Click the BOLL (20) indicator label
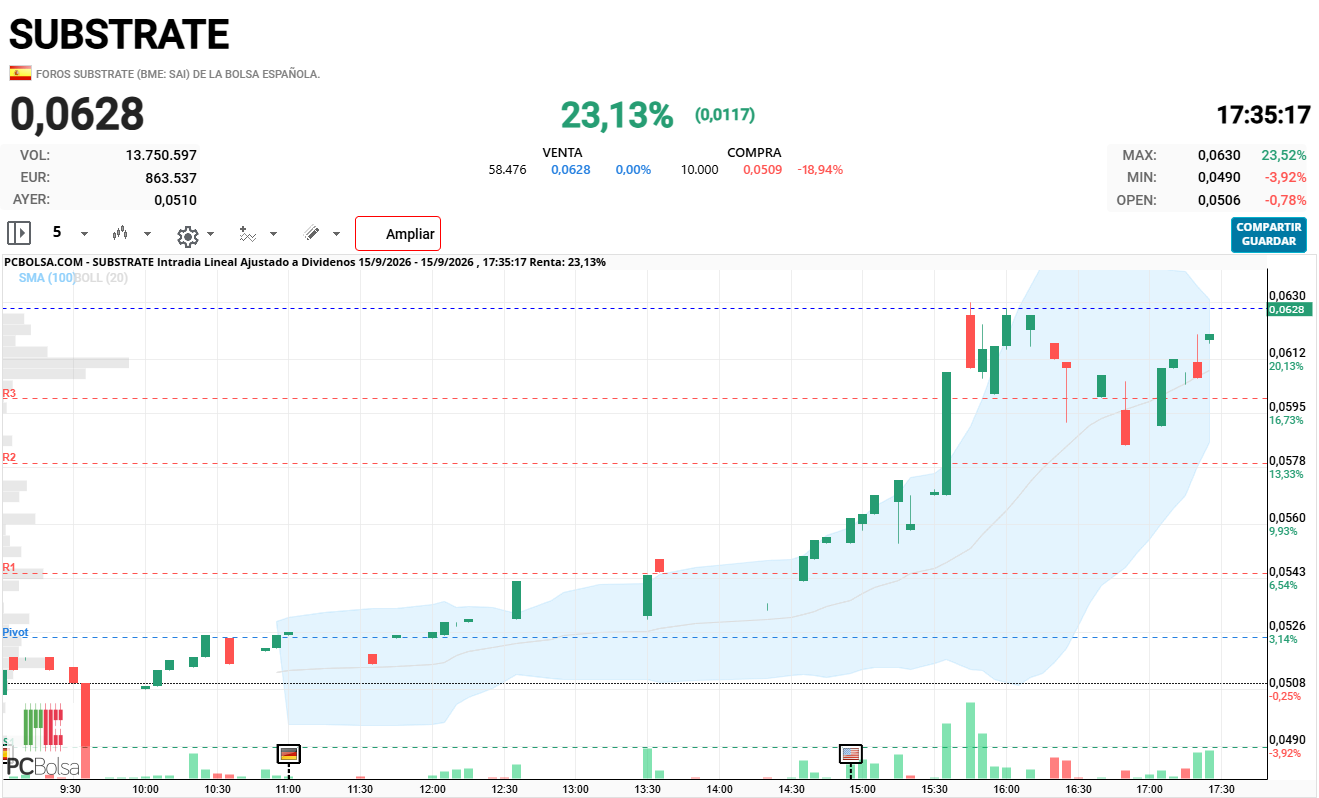 [x=102, y=277]
